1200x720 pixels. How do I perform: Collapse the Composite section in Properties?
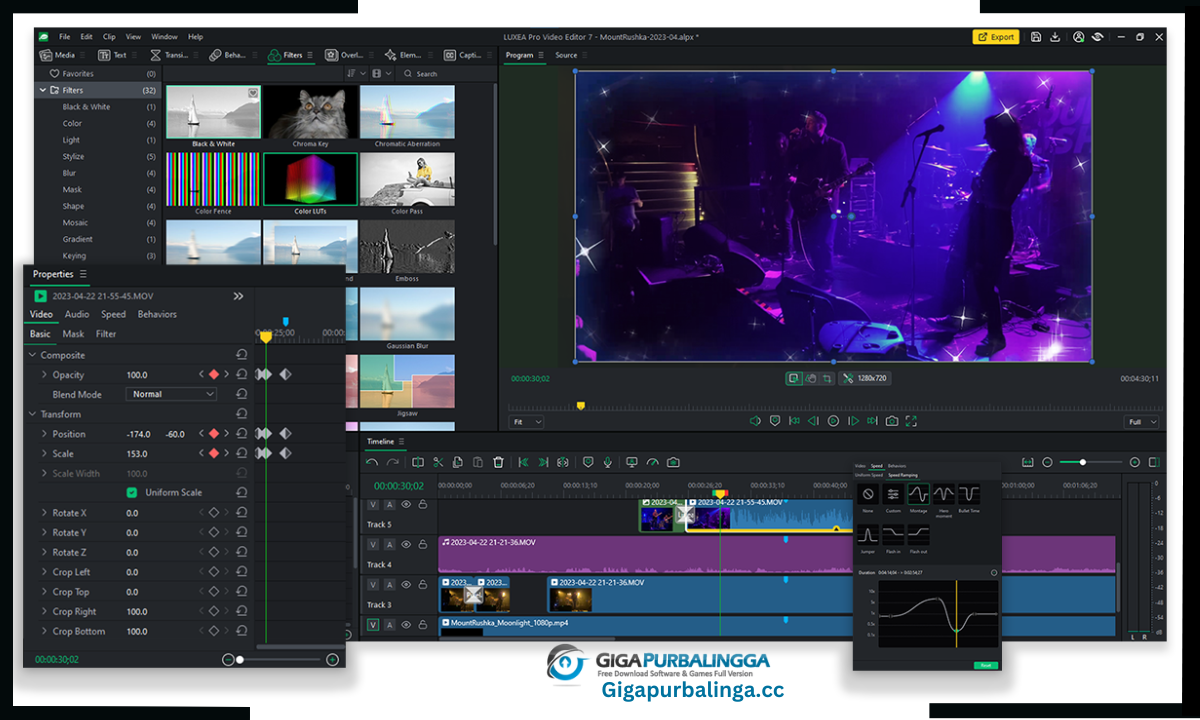pyautogui.click(x=32, y=355)
